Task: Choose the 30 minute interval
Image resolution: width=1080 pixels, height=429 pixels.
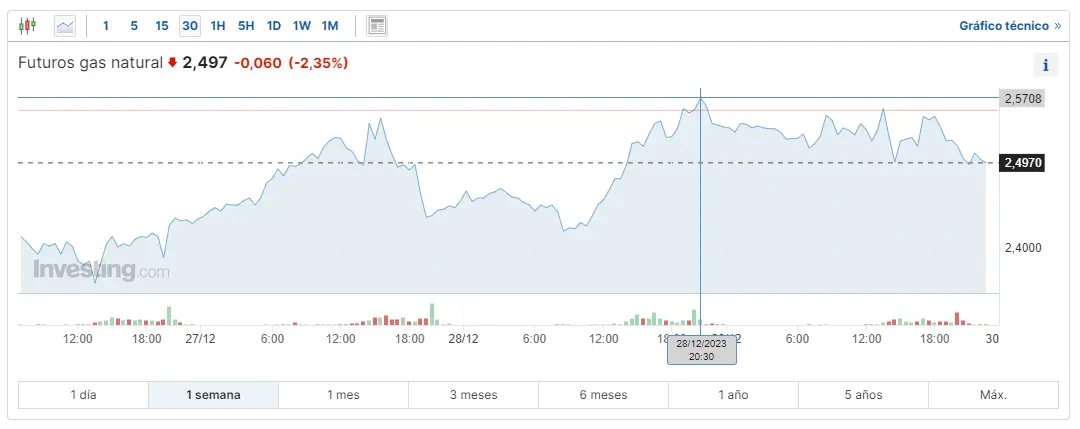Action: tap(190, 25)
